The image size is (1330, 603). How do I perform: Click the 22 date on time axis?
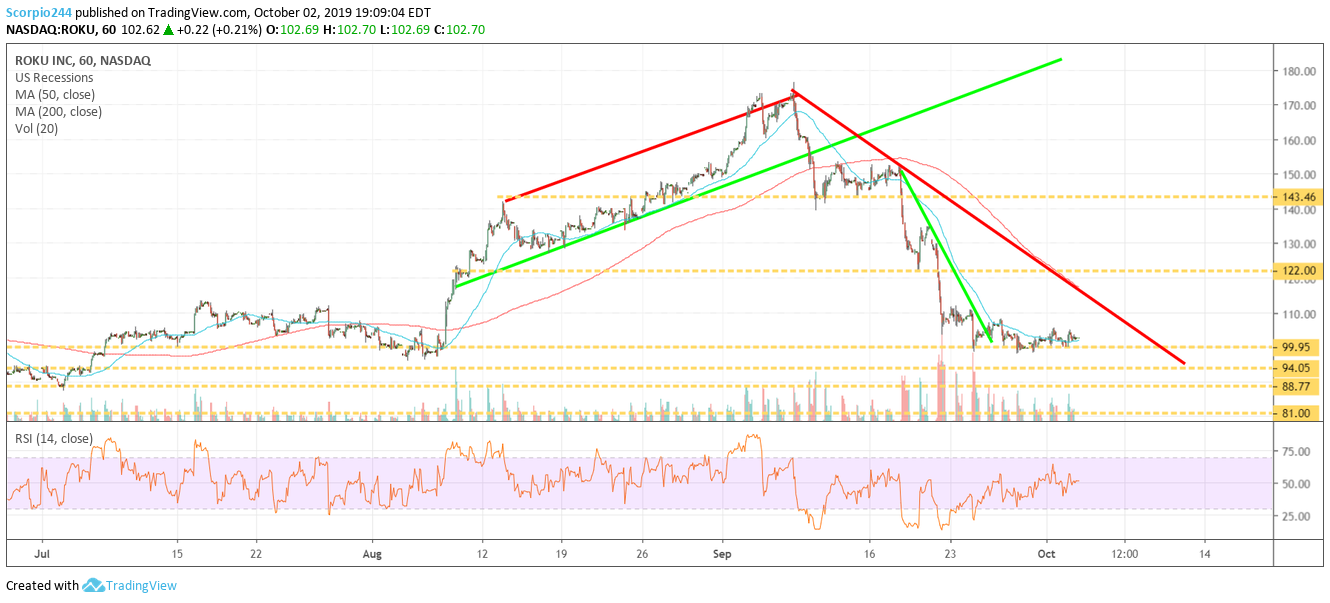tap(256, 552)
